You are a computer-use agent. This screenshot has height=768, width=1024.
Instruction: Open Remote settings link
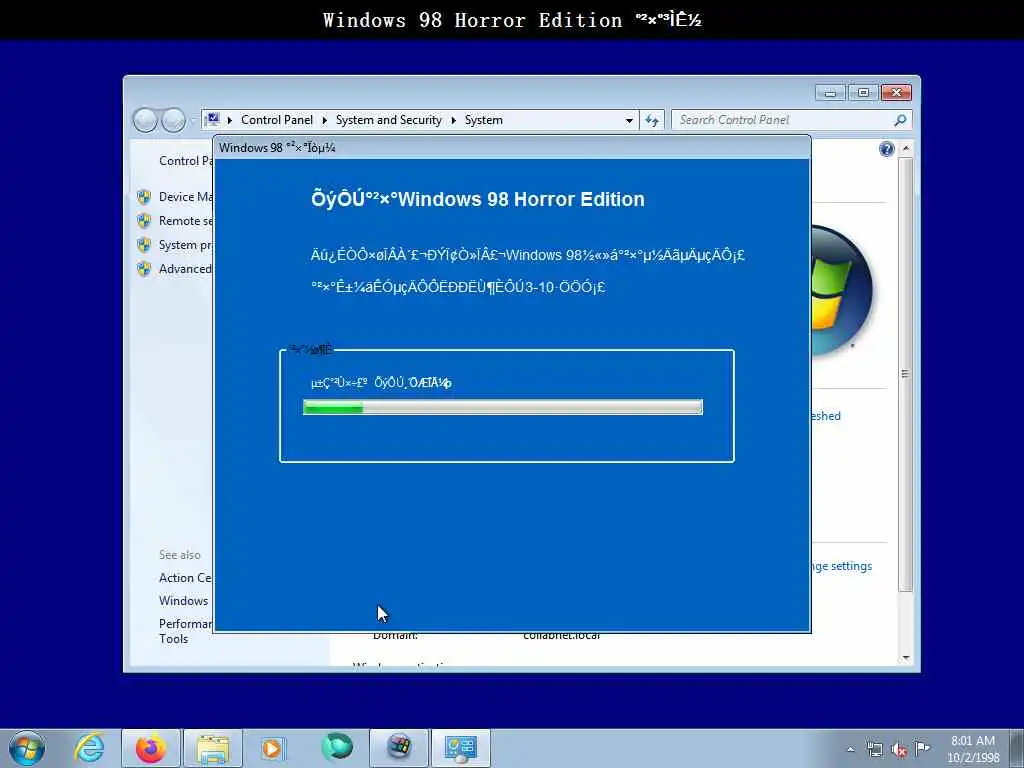pos(185,221)
